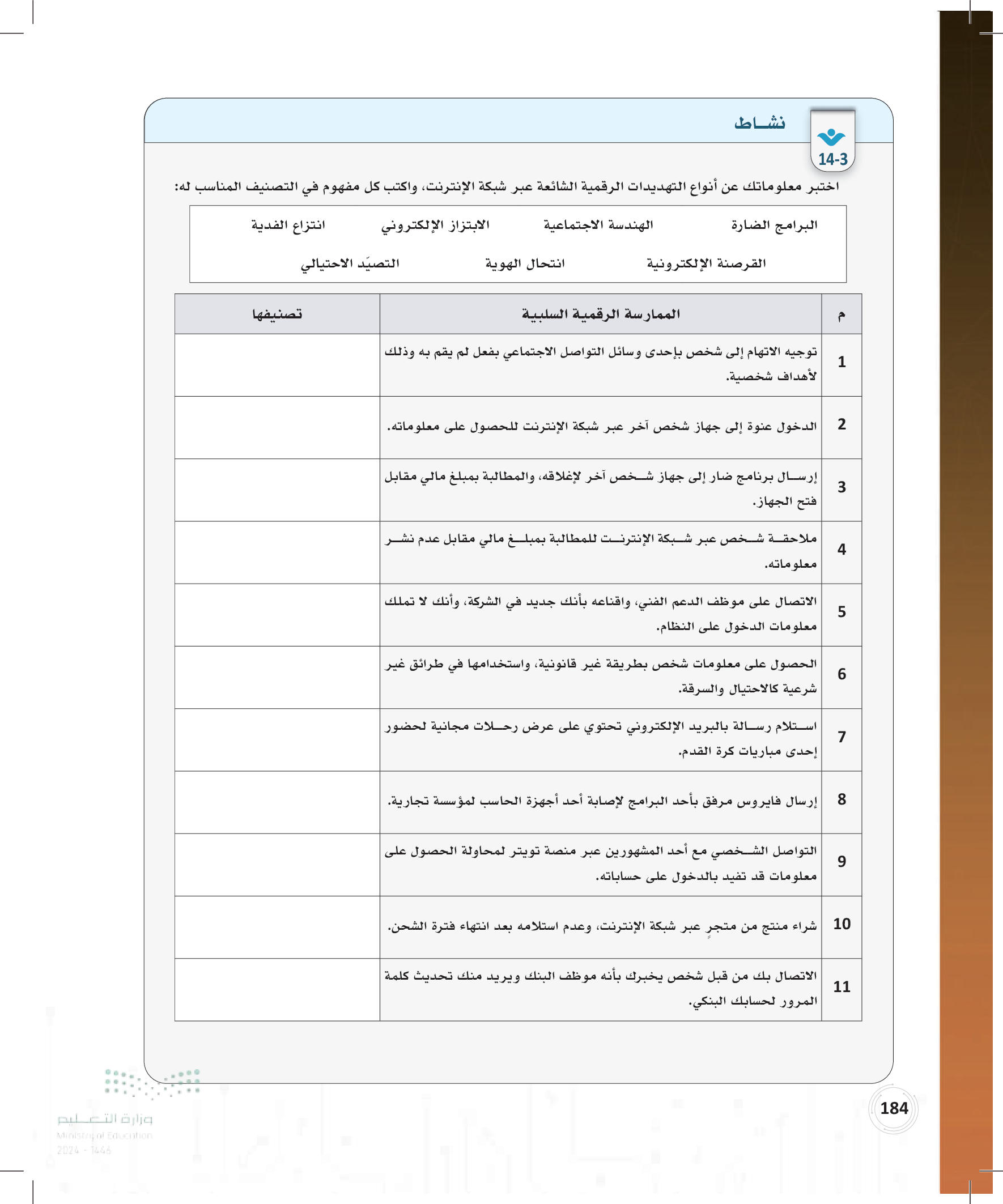Pick the term 'التصيّد الاحتيالي'
Screen dimensions: 1003x1204
click(350, 263)
